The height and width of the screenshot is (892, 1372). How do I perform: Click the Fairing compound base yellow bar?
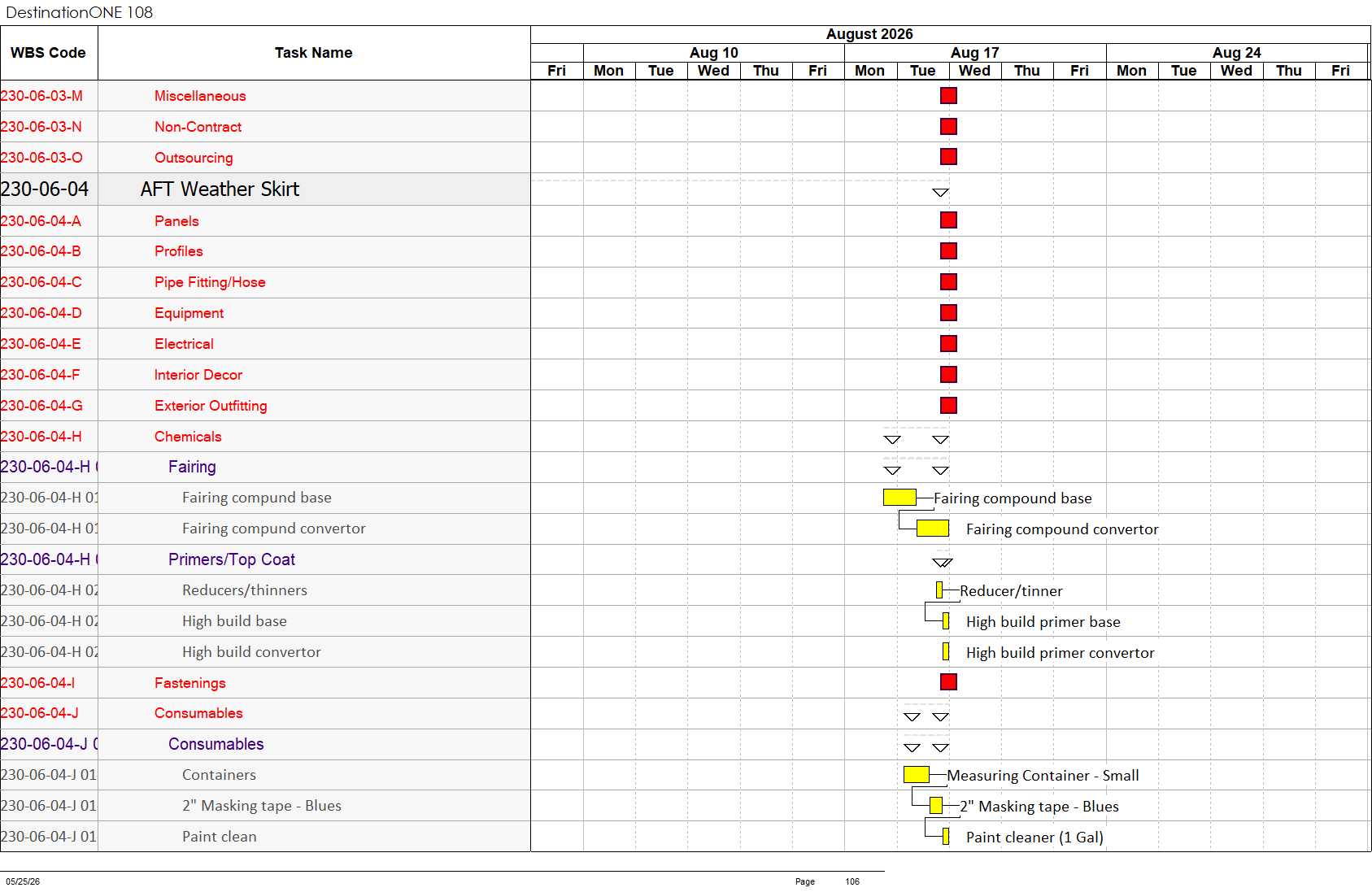pos(900,498)
